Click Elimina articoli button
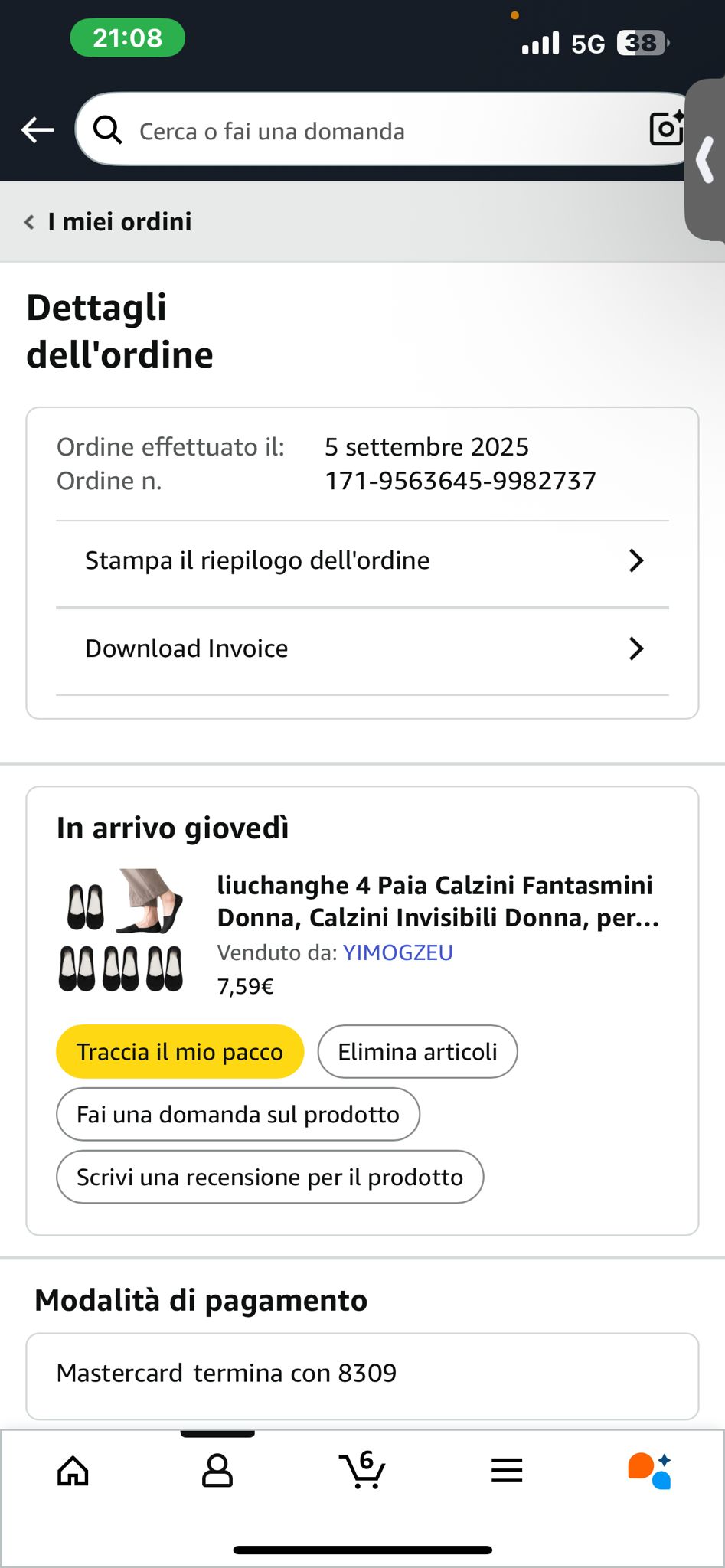This screenshot has height=1568, width=725. 418,1051
